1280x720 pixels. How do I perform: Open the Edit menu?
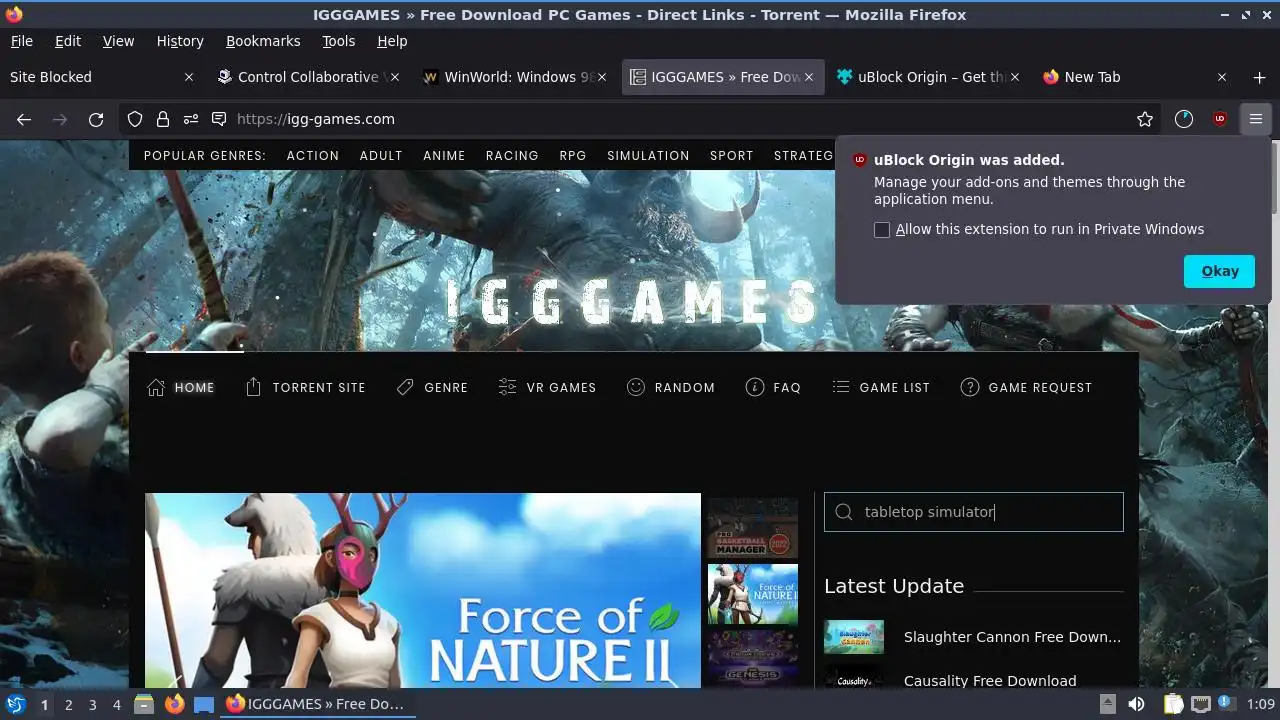tap(68, 41)
